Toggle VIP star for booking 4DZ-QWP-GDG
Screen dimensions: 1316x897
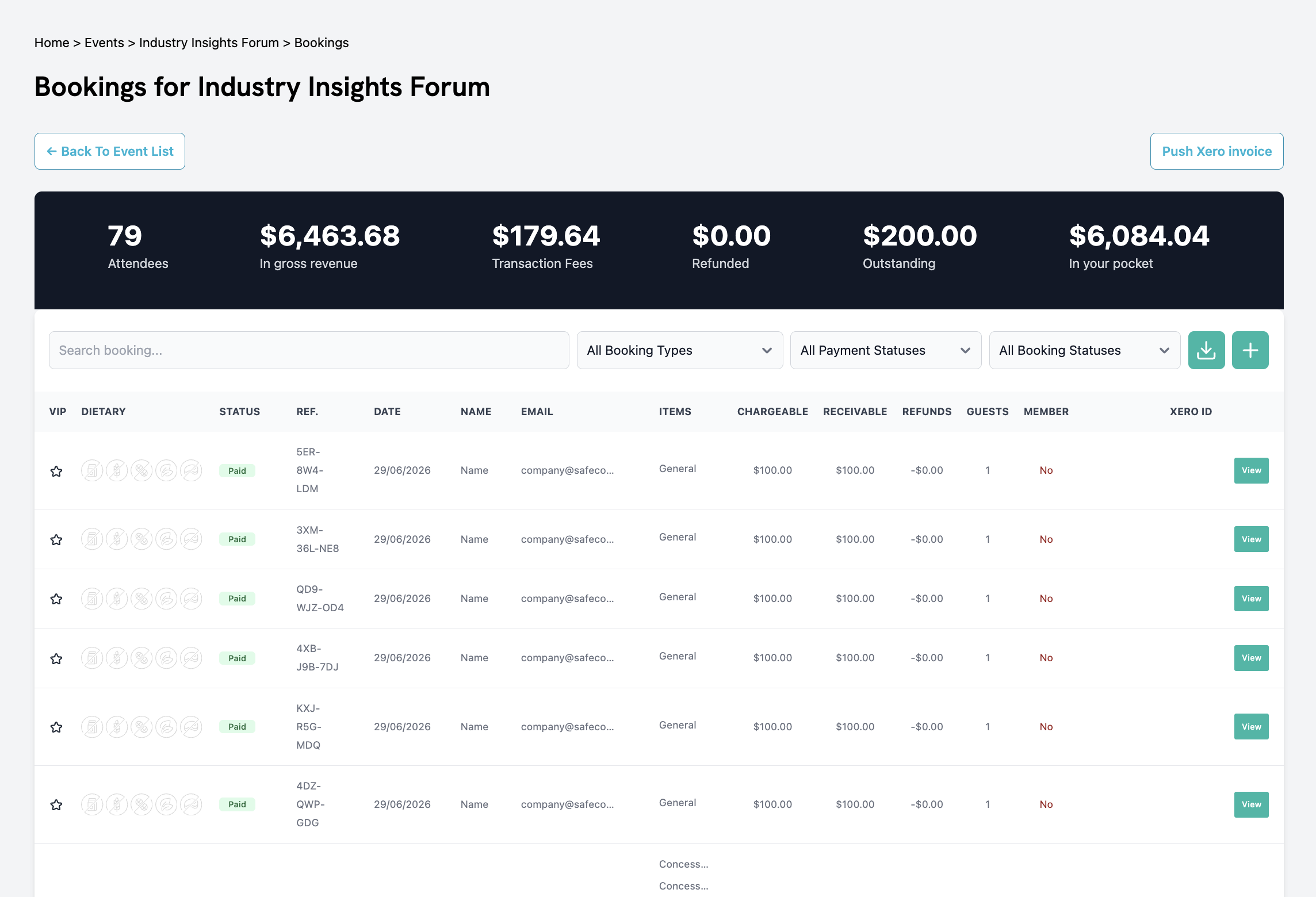(56, 804)
